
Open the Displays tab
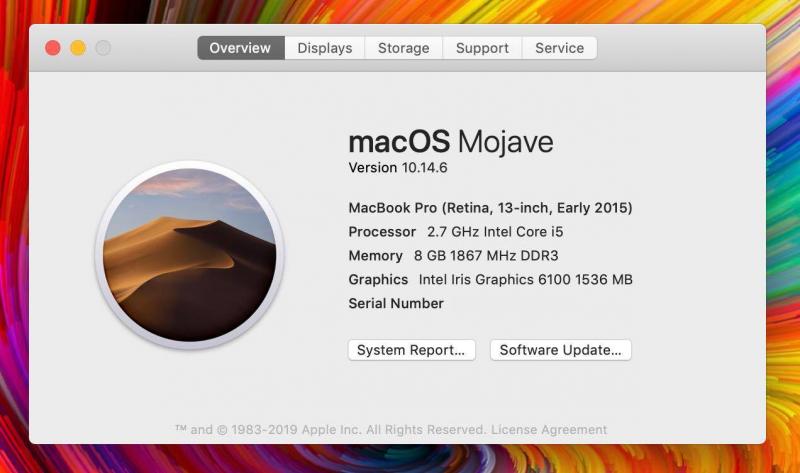pyautogui.click(x=324, y=48)
